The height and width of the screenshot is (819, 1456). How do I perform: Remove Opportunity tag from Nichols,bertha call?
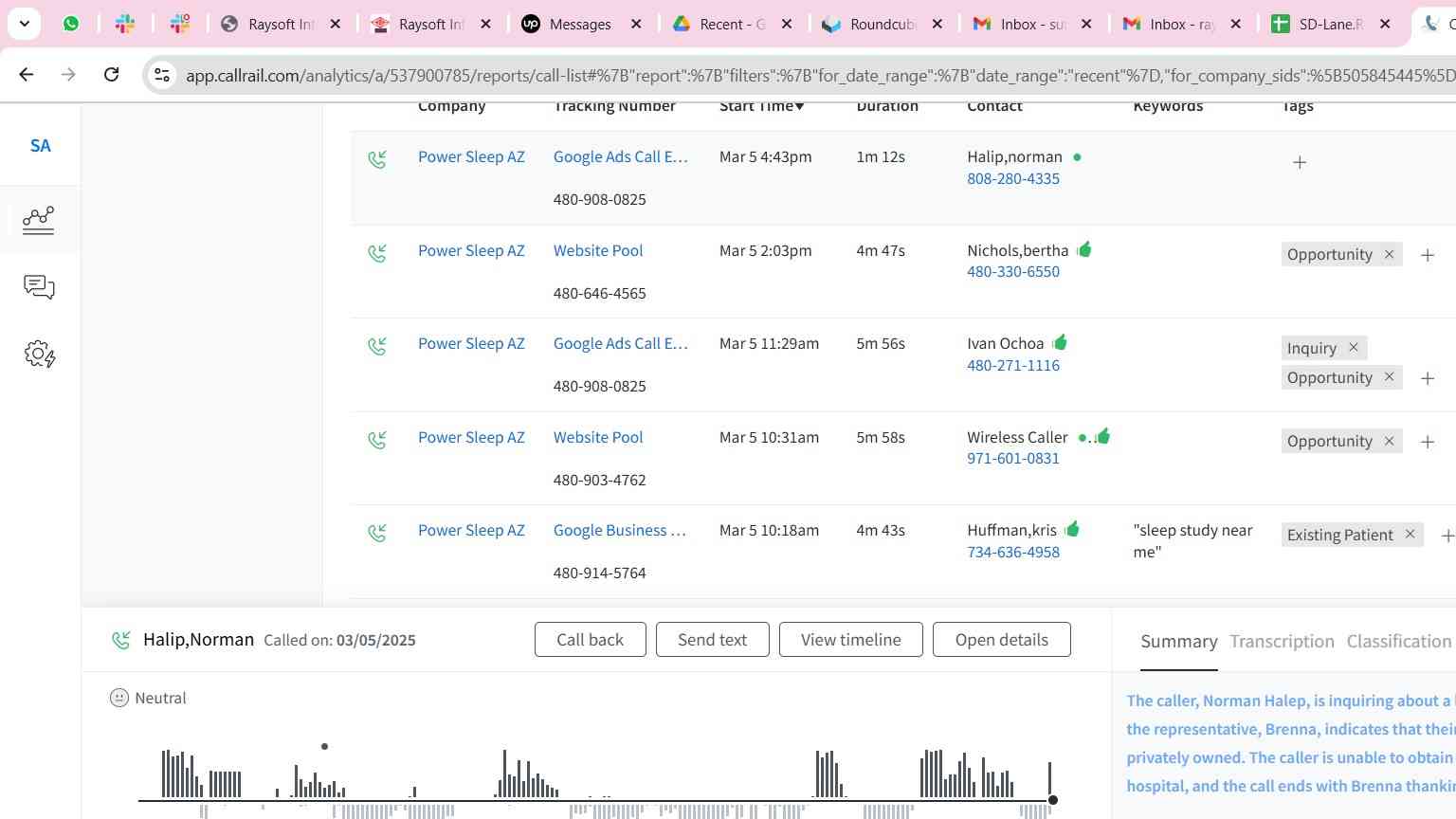(x=1390, y=254)
